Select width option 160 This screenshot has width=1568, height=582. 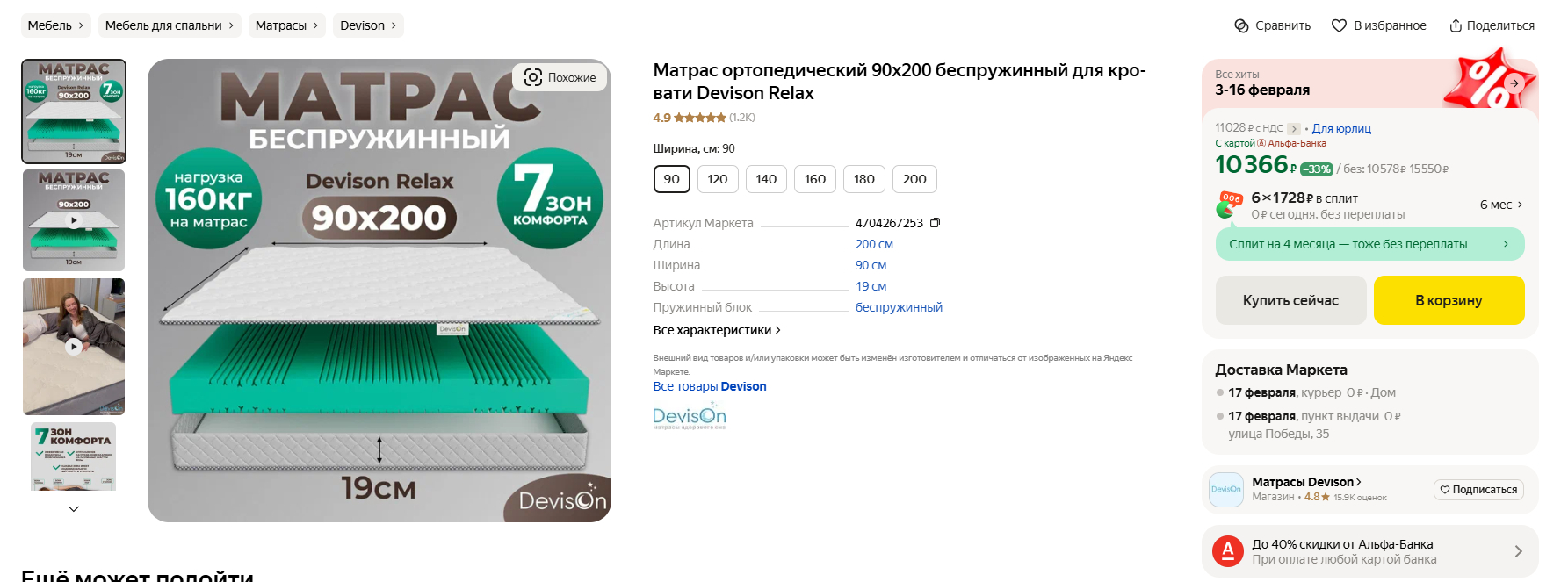pos(815,179)
